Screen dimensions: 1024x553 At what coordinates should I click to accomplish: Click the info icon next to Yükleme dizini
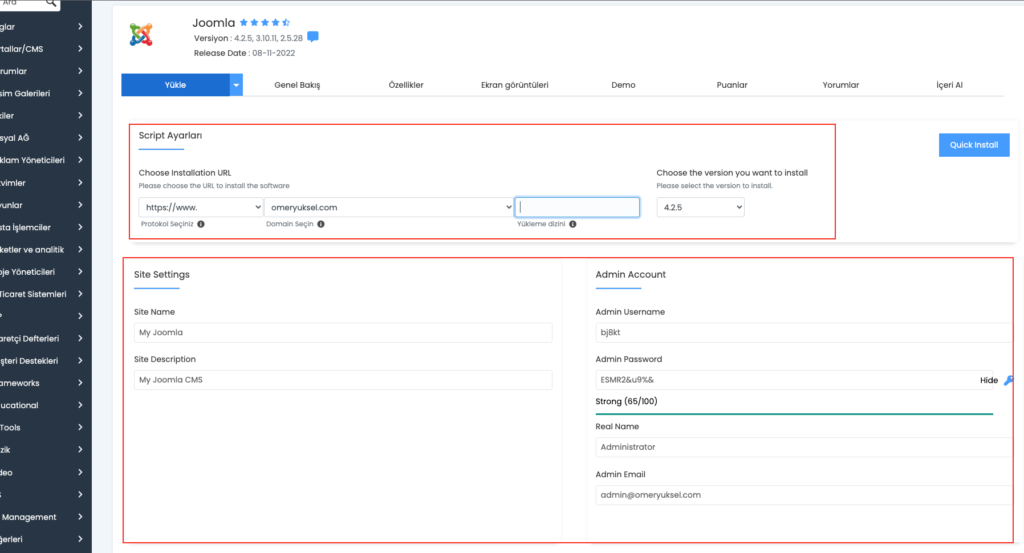[x=573, y=224]
